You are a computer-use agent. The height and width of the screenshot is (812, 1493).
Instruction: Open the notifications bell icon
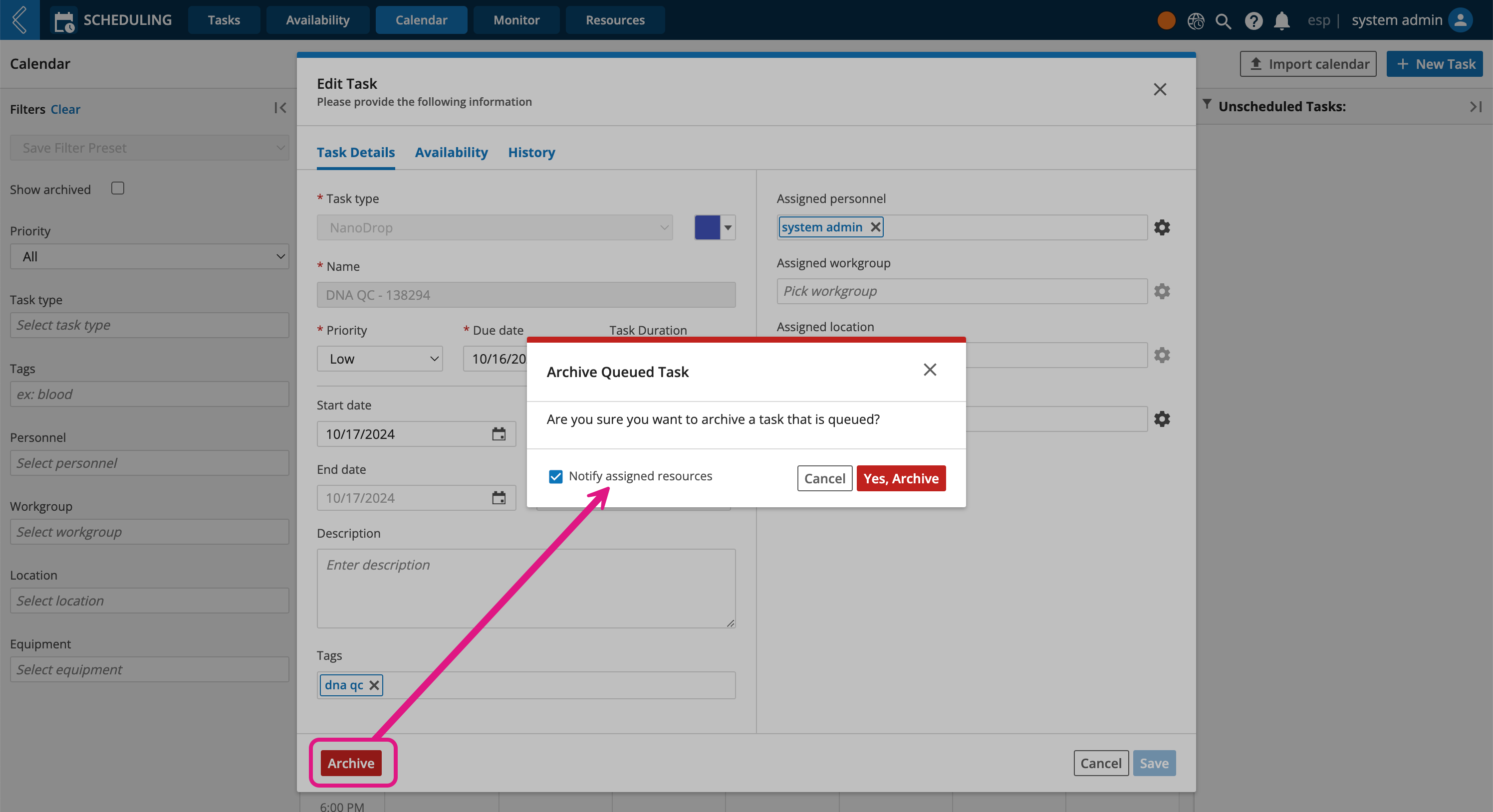click(x=1281, y=21)
